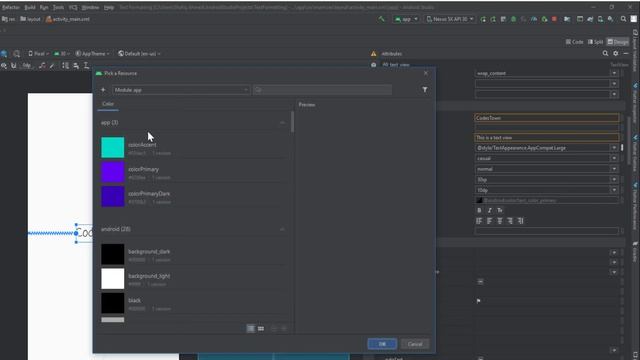Open the Default (en-us) locale dropdown
640x360 pixels.
139,53
